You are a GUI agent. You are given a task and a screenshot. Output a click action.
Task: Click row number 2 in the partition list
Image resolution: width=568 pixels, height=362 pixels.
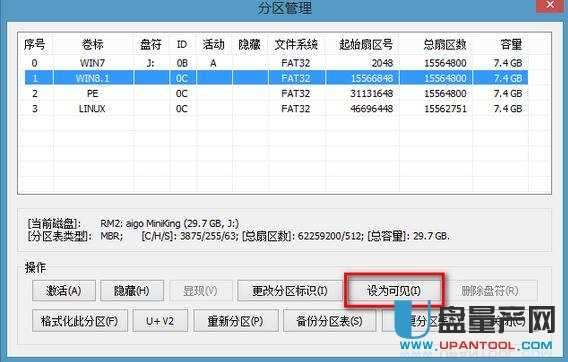click(35, 93)
